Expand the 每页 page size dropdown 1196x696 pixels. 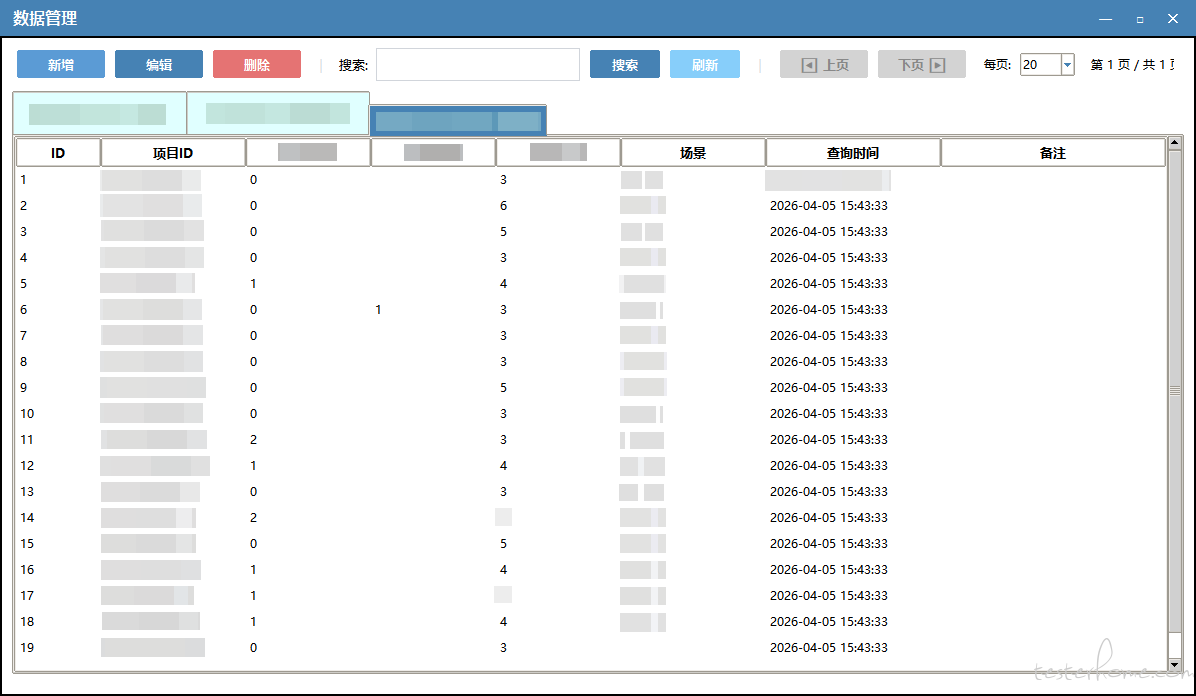1067,65
